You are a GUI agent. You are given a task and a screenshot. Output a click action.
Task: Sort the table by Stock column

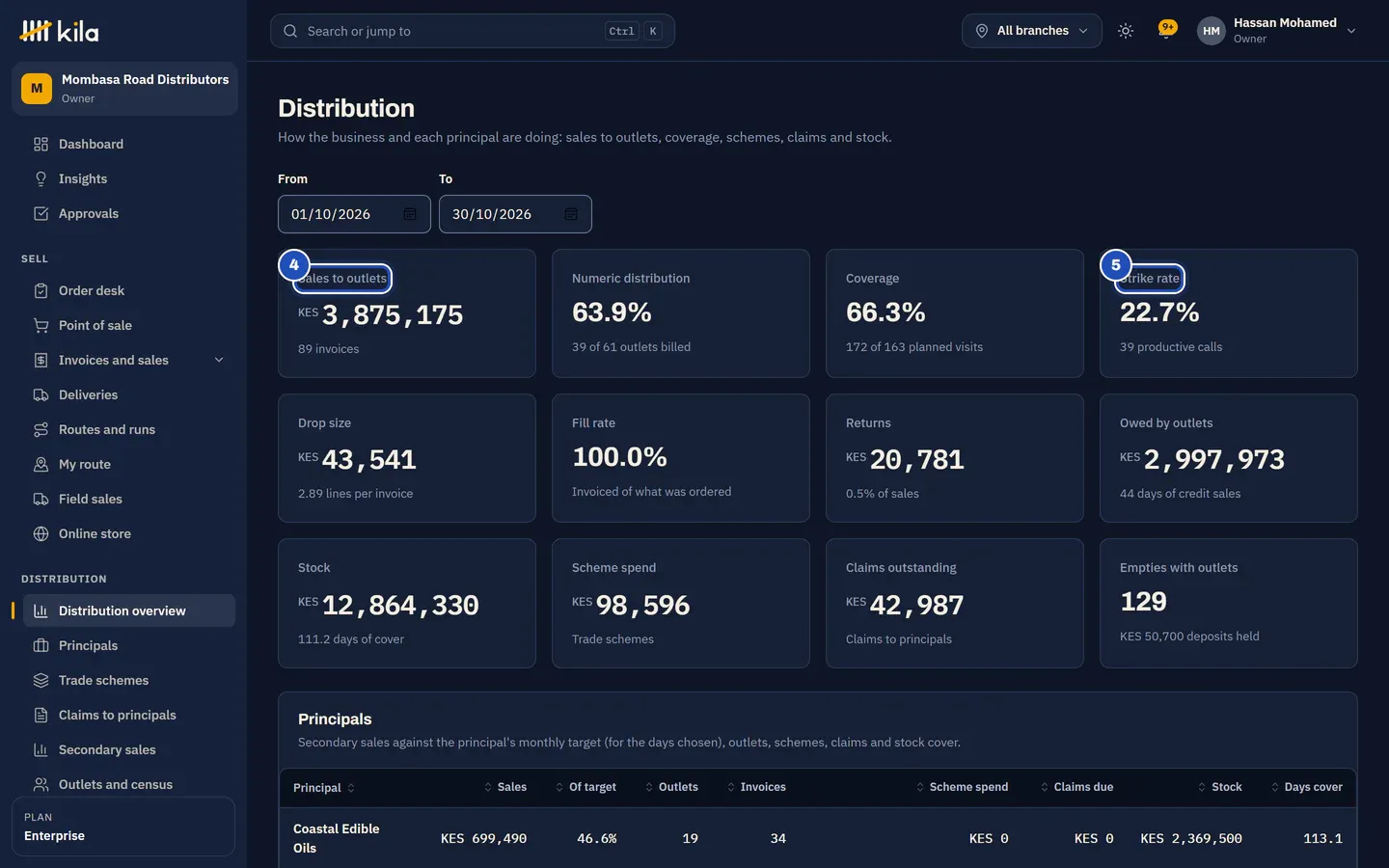(x=1219, y=788)
